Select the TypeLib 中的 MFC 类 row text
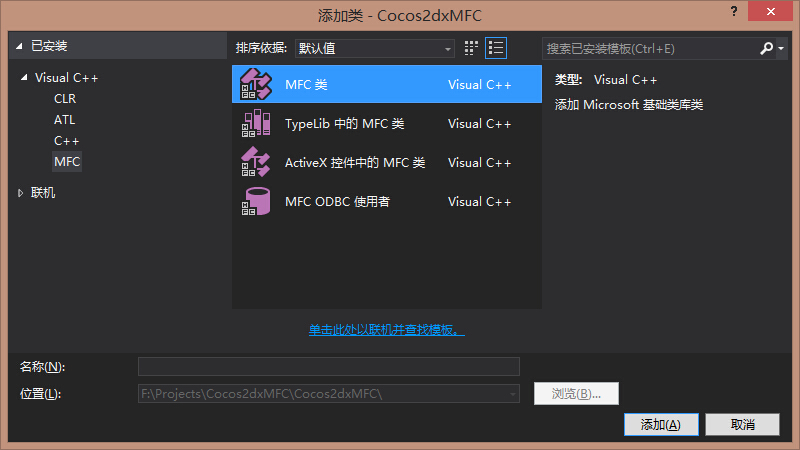This screenshot has width=800, height=450. (x=344, y=123)
